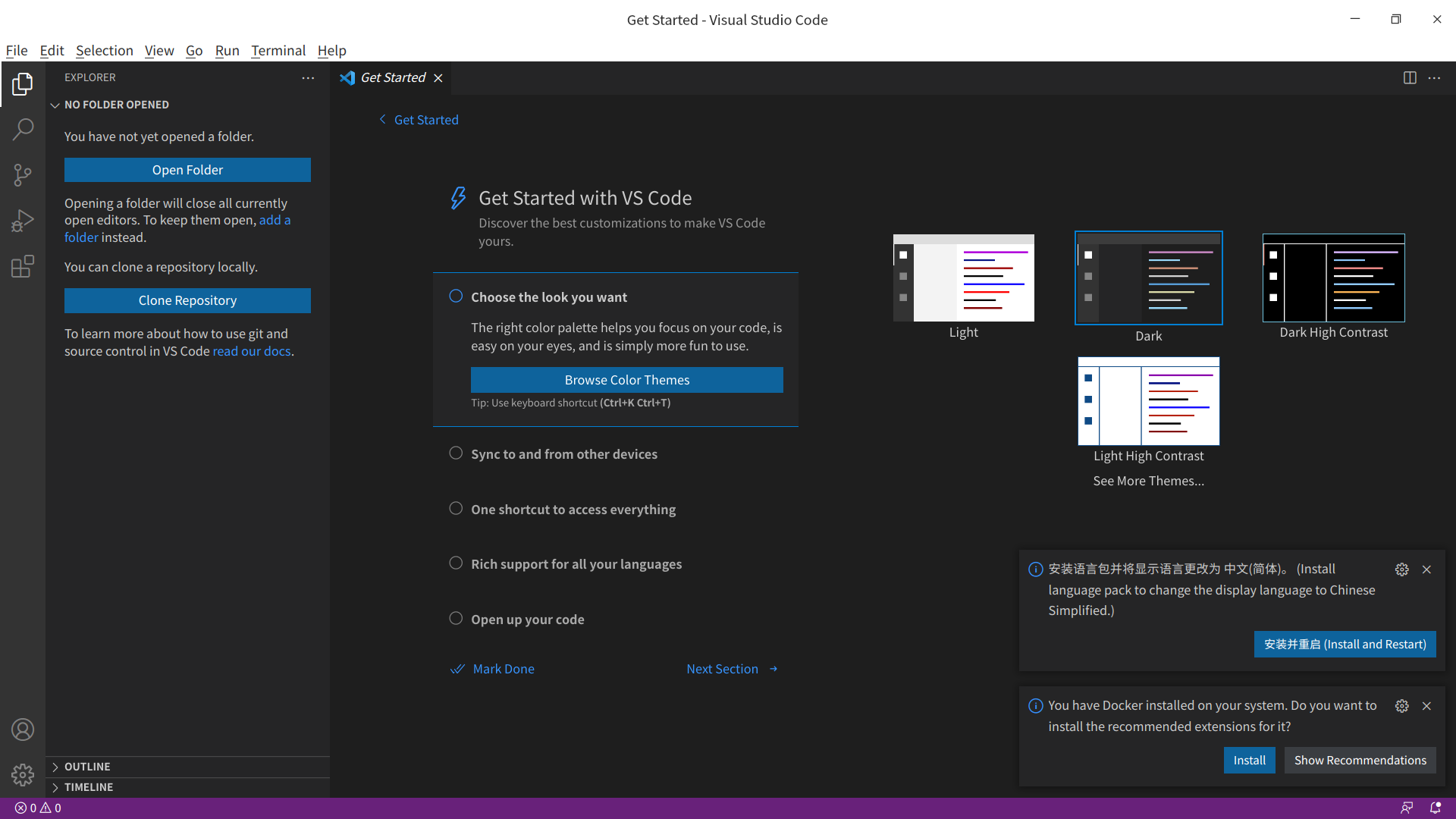Screen dimensions: 1456x819
Task: Click the Browse Color Themes button
Action: 626,380
